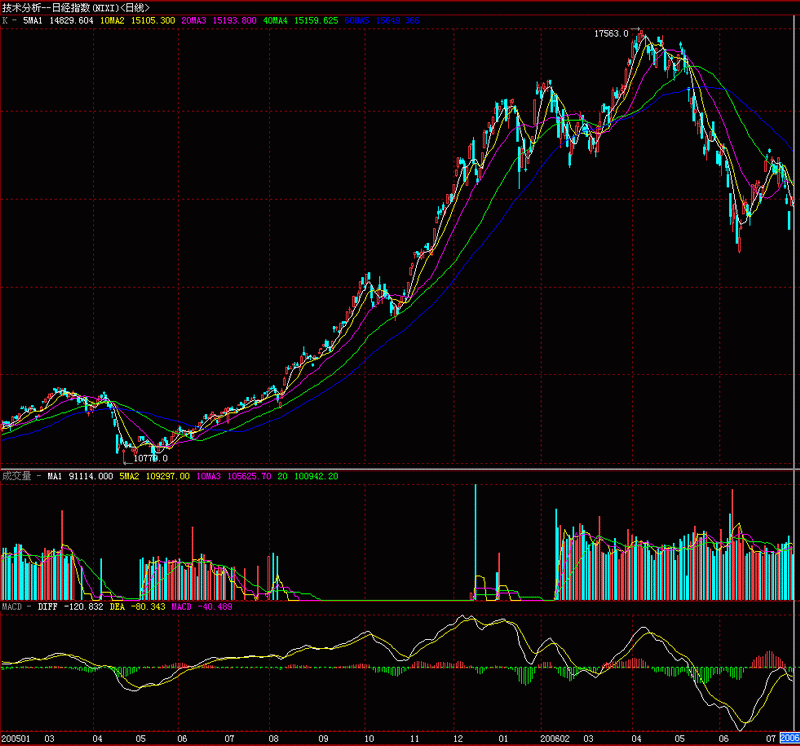Click the 10770.0 lowest price label
The width and height of the screenshot is (800, 746).
pyautogui.click(x=150, y=458)
